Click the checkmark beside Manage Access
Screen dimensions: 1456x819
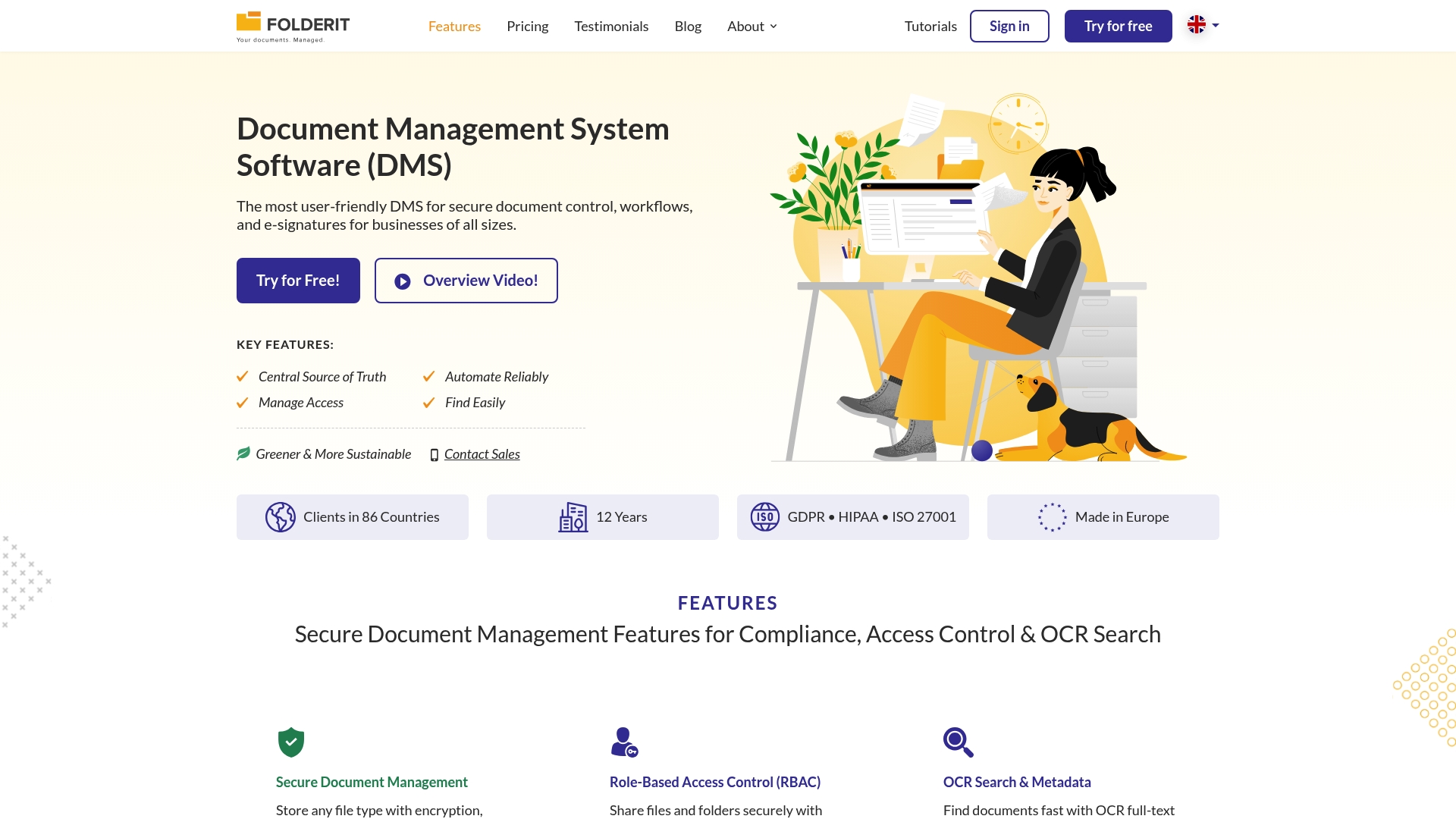(243, 403)
